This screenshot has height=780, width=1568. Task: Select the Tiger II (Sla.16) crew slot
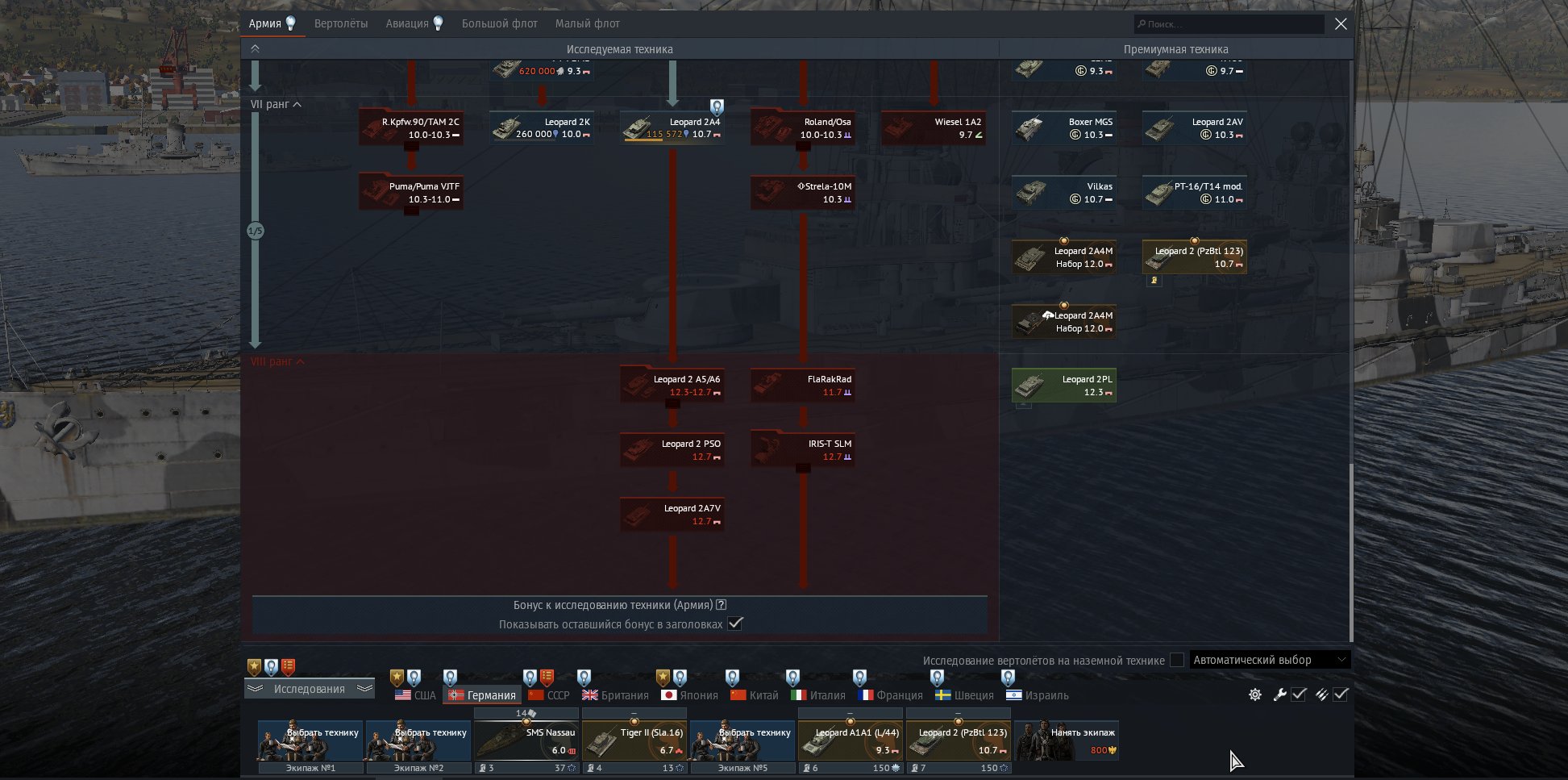(634, 741)
